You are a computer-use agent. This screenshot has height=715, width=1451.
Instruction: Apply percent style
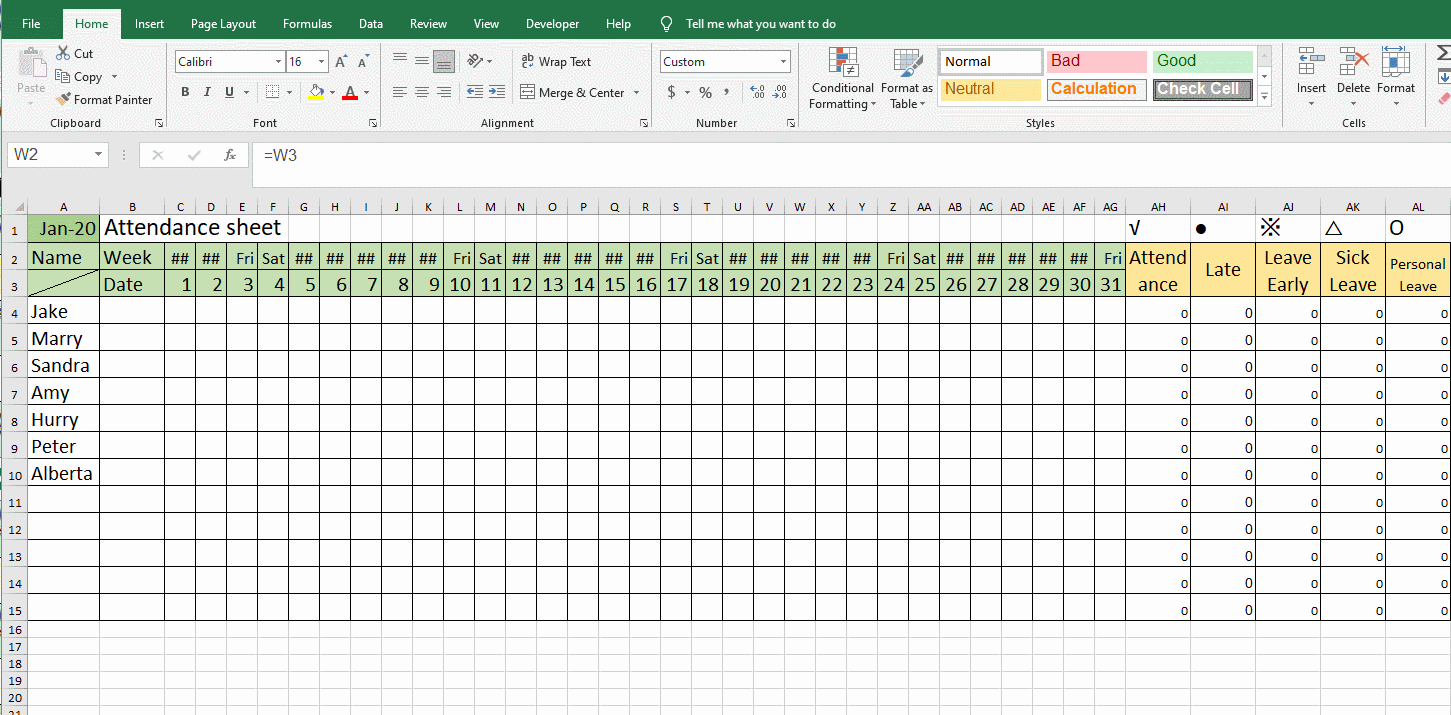tap(705, 92)
